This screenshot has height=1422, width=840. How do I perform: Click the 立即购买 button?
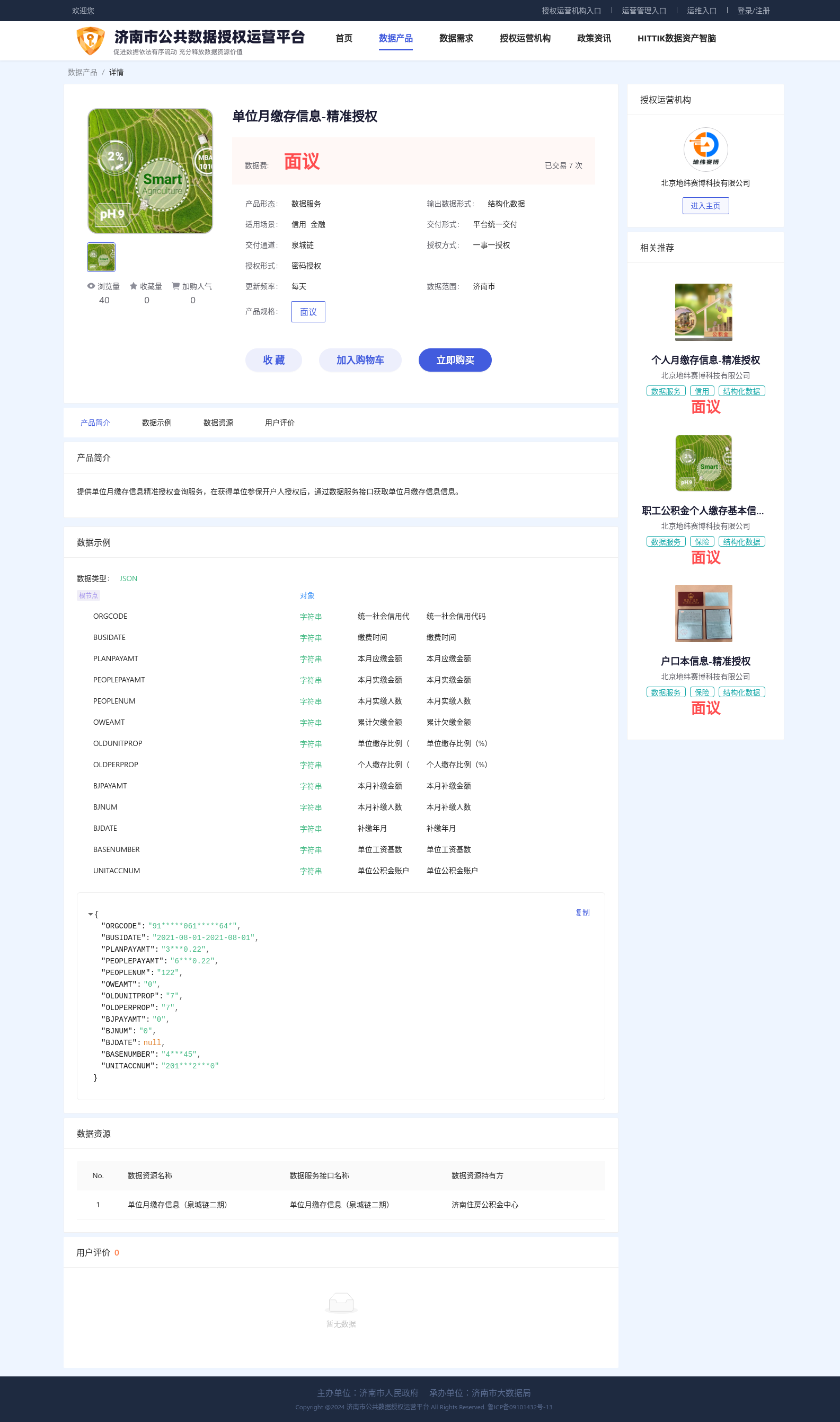pyautogui.click(x=455, y=360)
